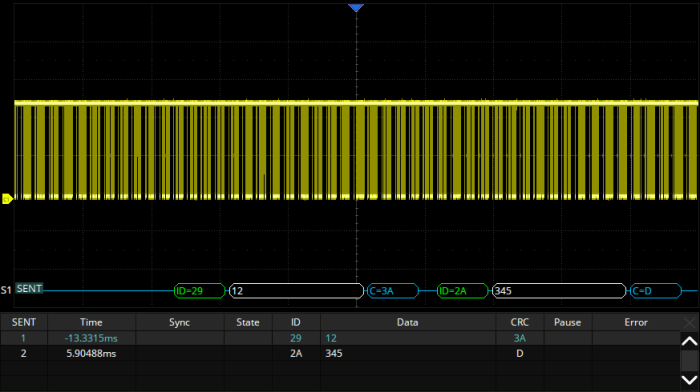Select row 1 in the decode list

click(x=340, y=338)
